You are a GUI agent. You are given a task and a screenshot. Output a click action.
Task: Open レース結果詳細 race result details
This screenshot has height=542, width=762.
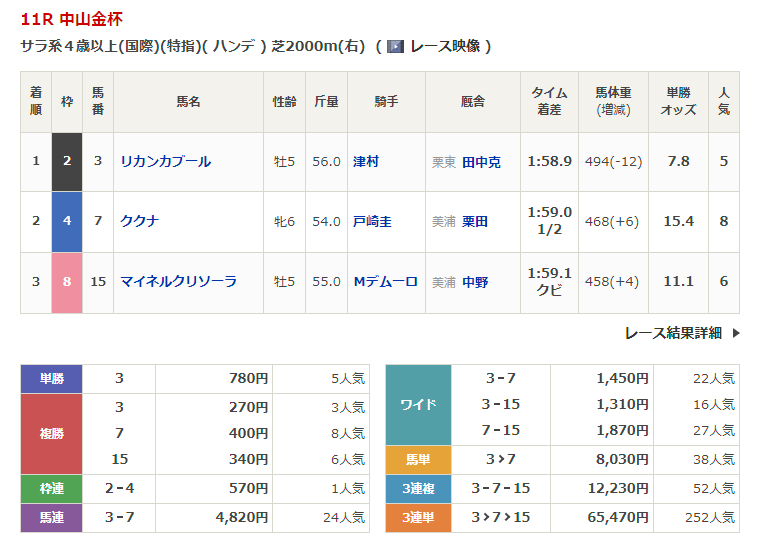(x=673, y=333)
